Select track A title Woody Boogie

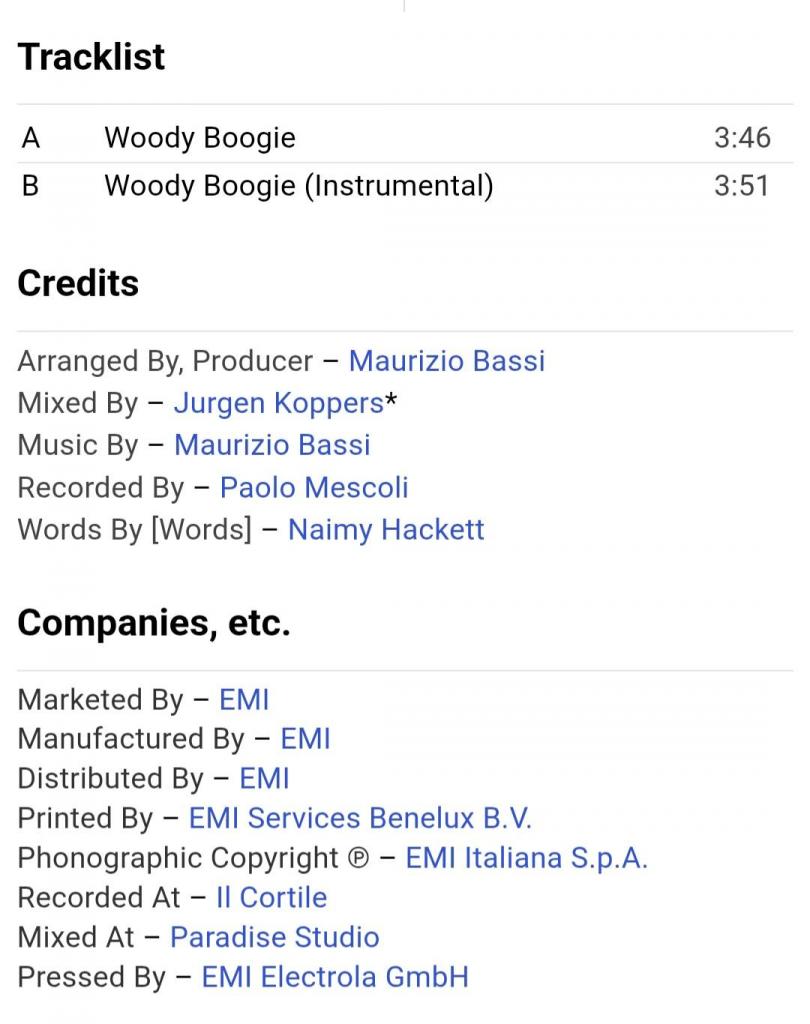point(200,137)
